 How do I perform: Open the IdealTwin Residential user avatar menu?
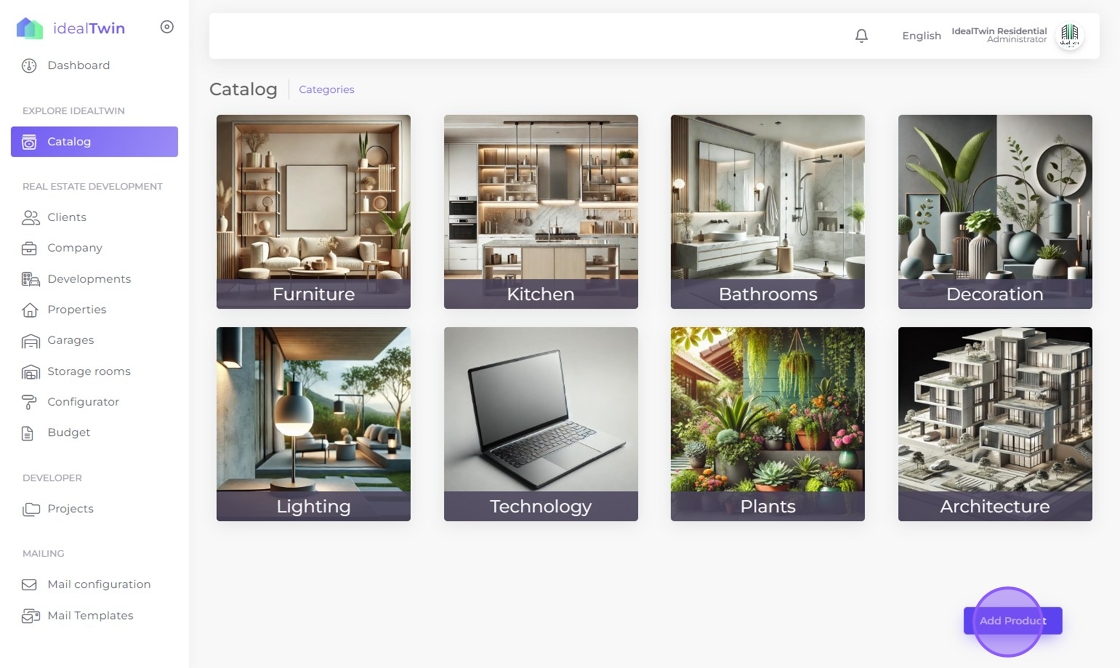(1069, 35)
